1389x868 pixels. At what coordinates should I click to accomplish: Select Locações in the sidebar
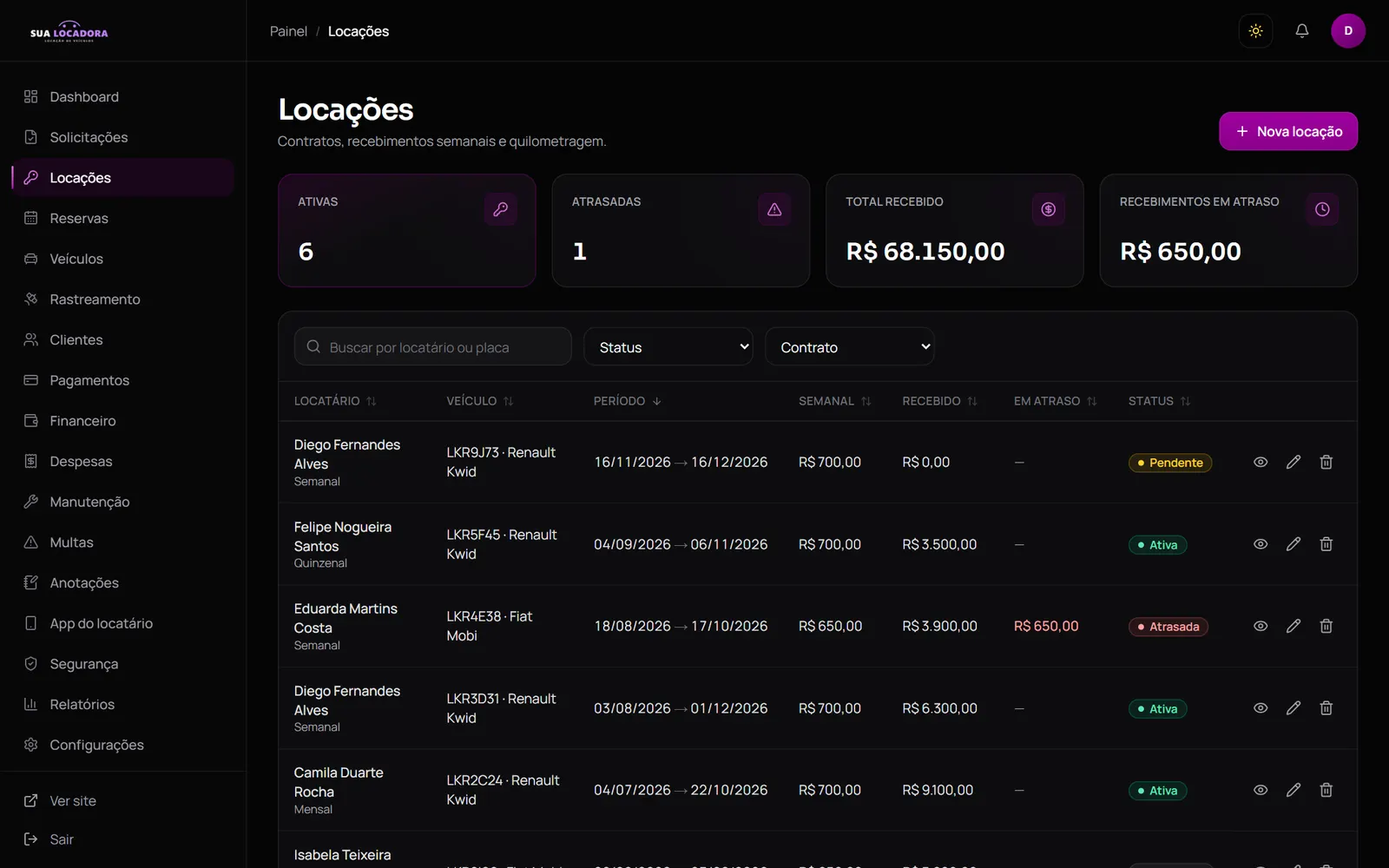123,178
